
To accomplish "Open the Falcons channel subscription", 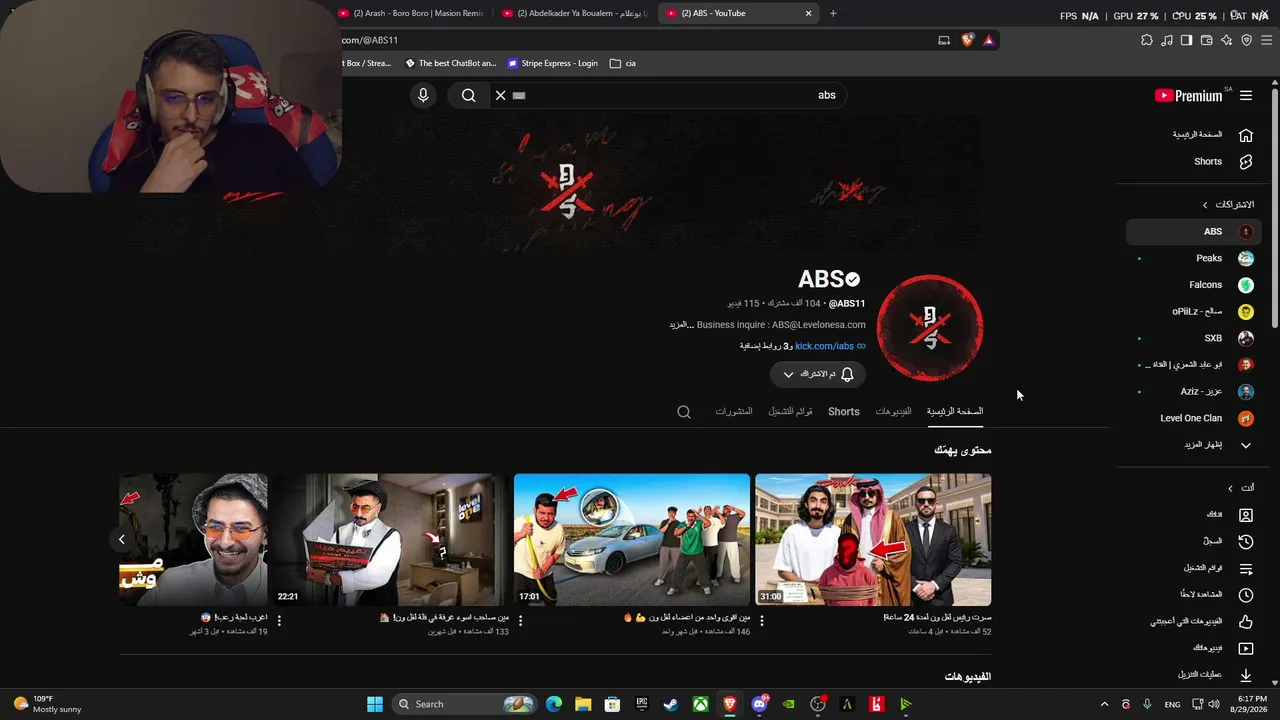I will tap(1194, 285).
